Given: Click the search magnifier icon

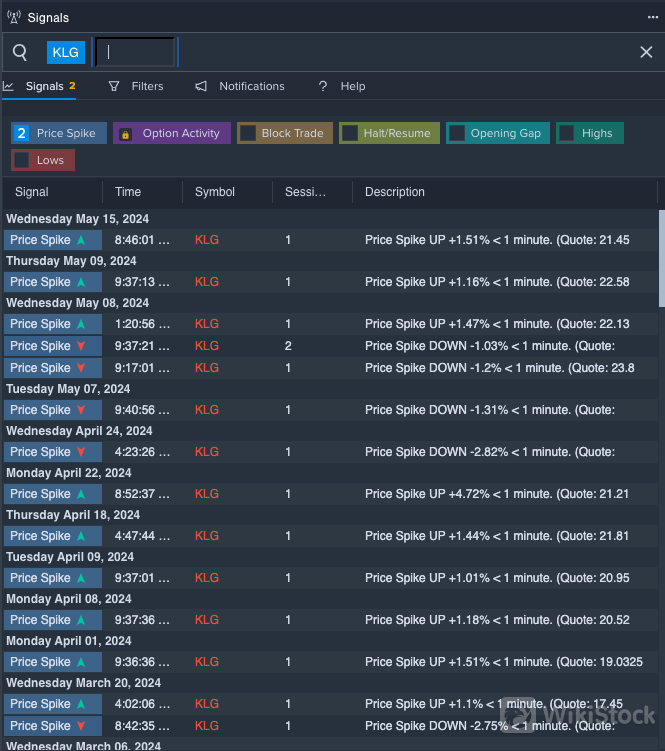Looking at the screenshot, I should click(20, 52).
